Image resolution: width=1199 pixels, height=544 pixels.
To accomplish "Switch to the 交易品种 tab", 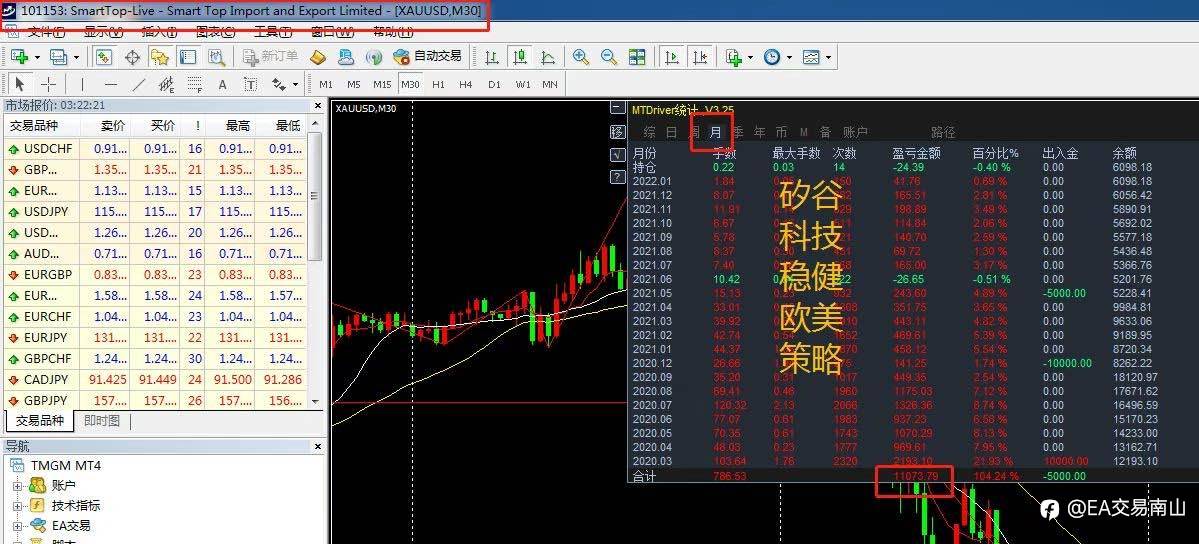I will pos(39,420).
